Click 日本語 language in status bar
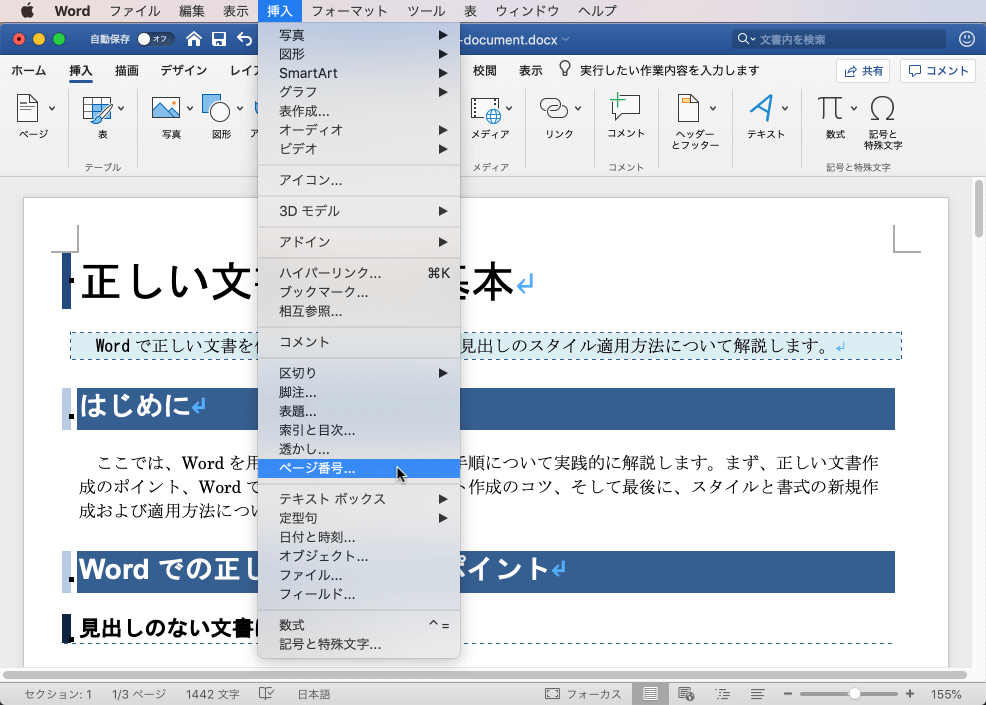 pyautogui.click(x=314, y=694)
